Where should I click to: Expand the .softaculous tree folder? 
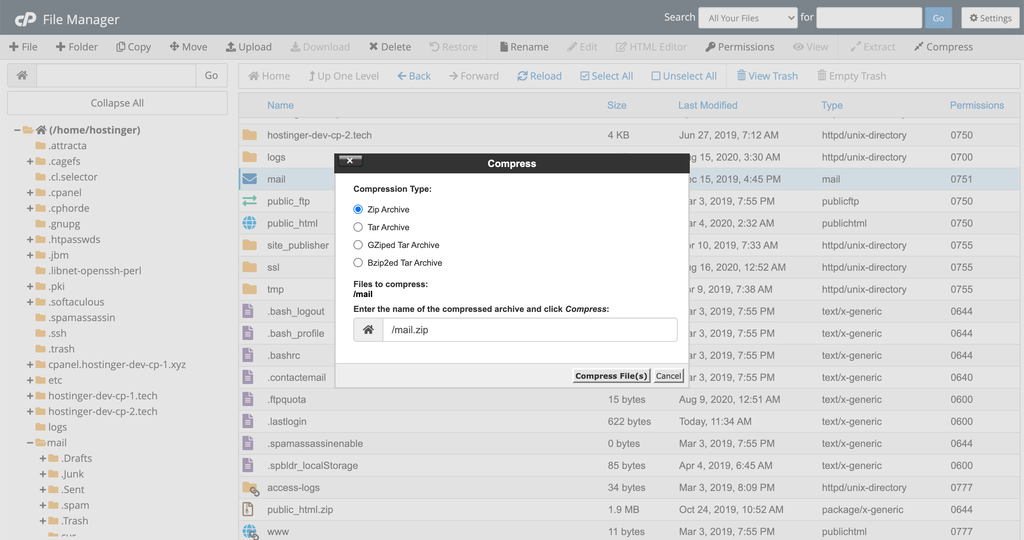(30, 302)
